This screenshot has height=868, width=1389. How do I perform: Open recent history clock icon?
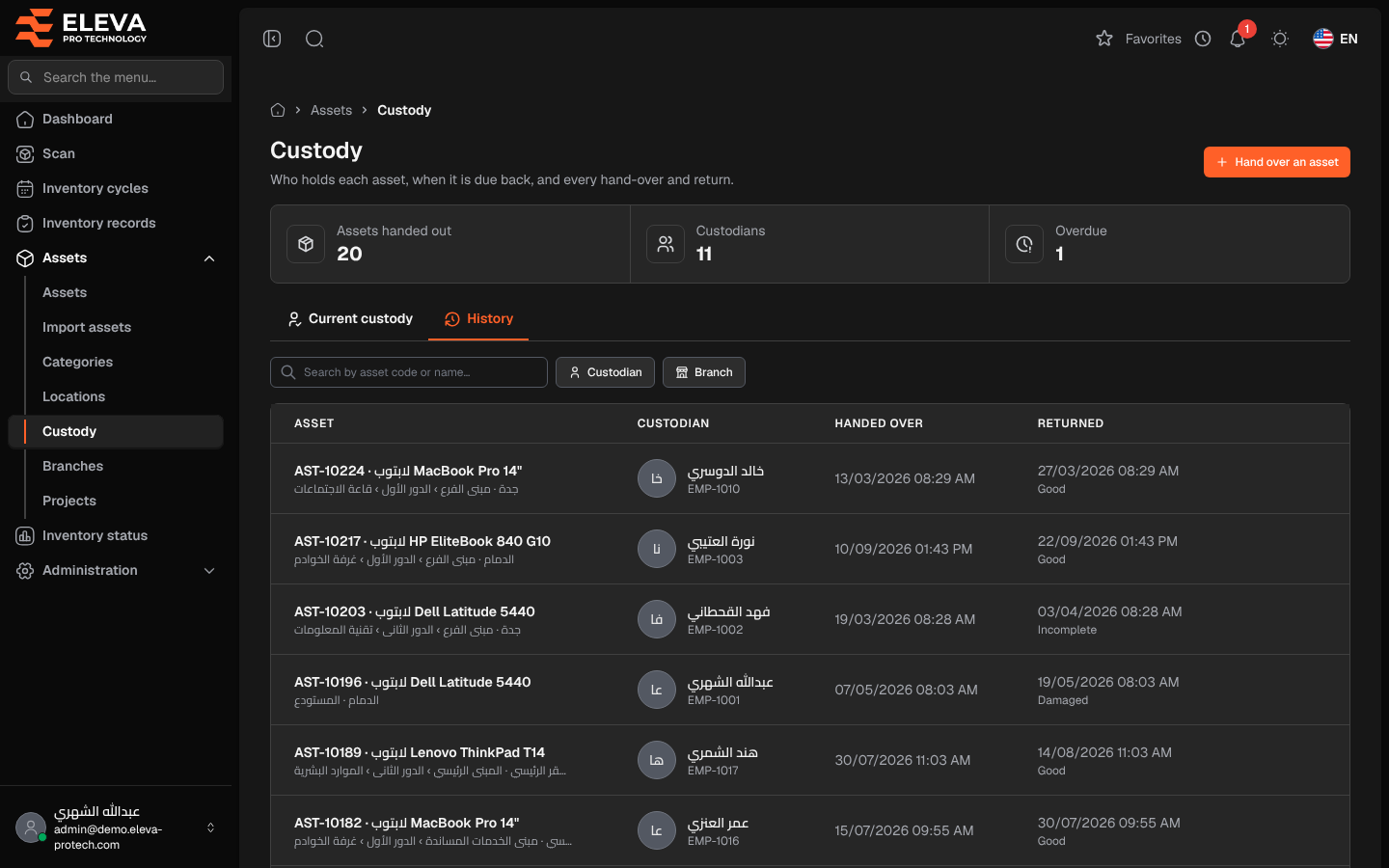coord(1203,39)
